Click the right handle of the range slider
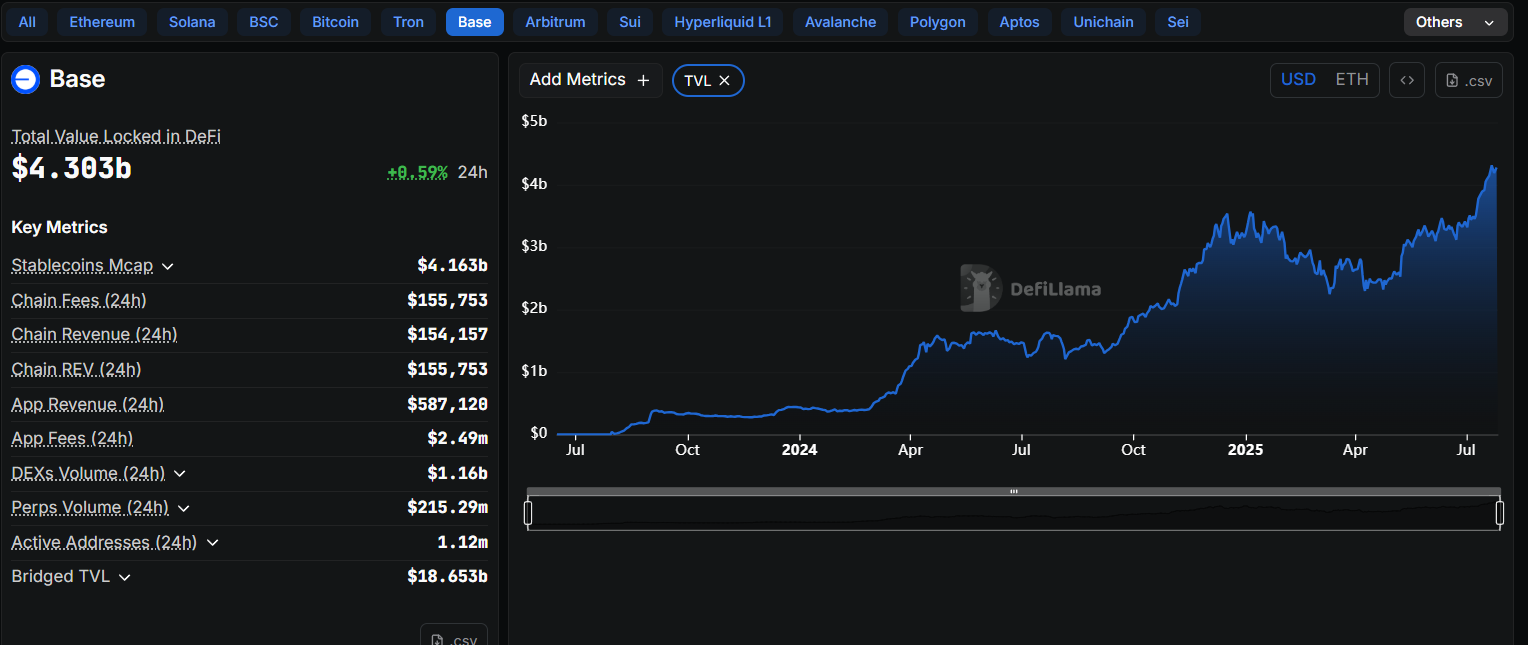Viewport: 1528px width, 645px height. [1500, 513]
